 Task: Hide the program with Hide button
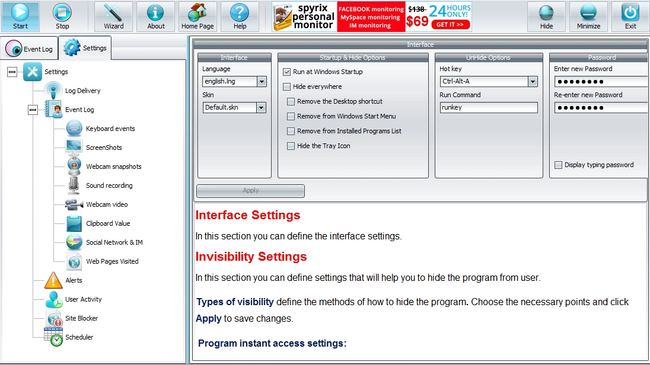click(546, 17)
